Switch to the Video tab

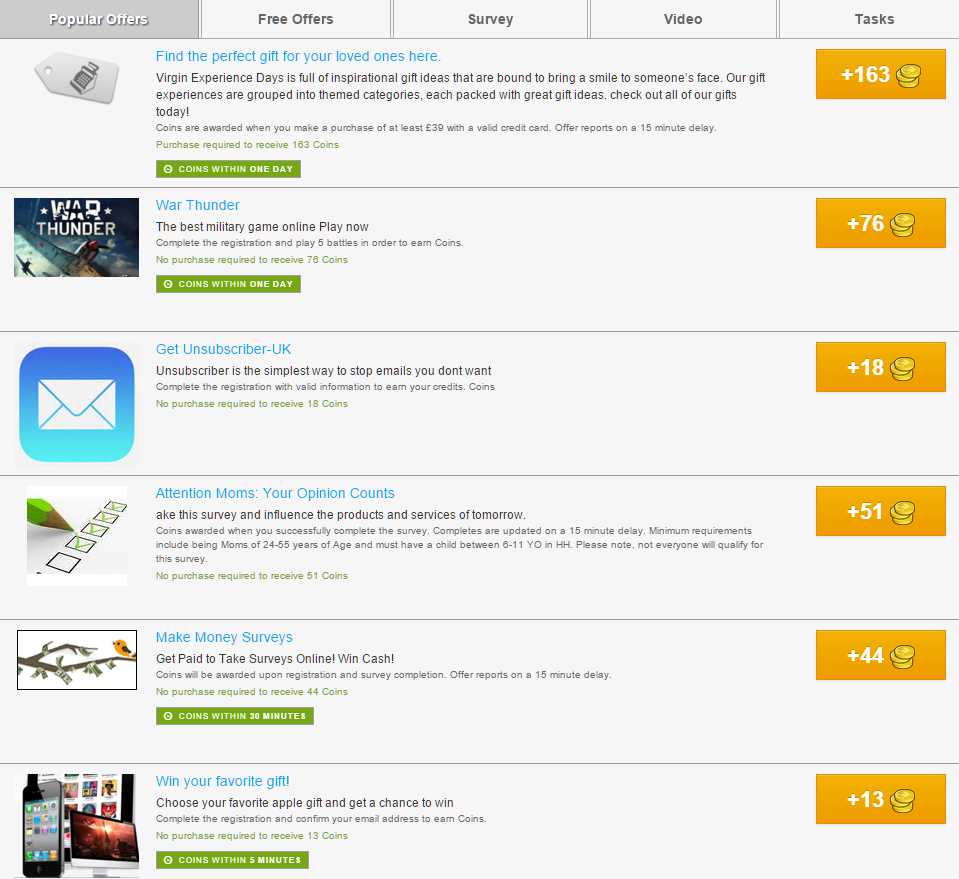683,19
